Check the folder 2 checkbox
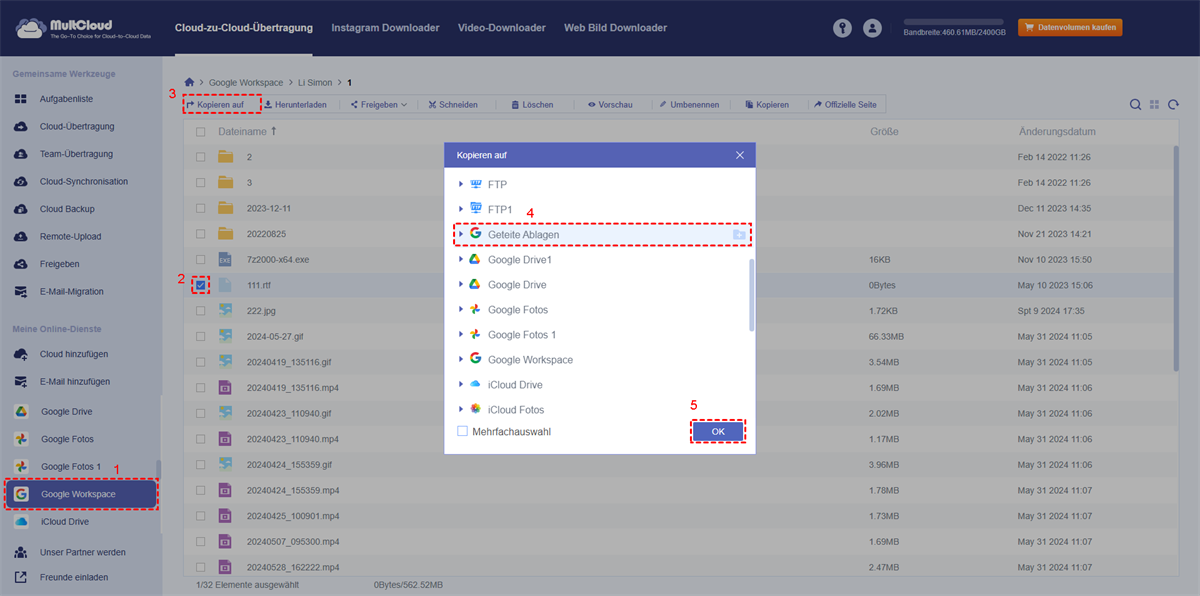Screen dimensions: 1200x596 (x=201, y=157)
